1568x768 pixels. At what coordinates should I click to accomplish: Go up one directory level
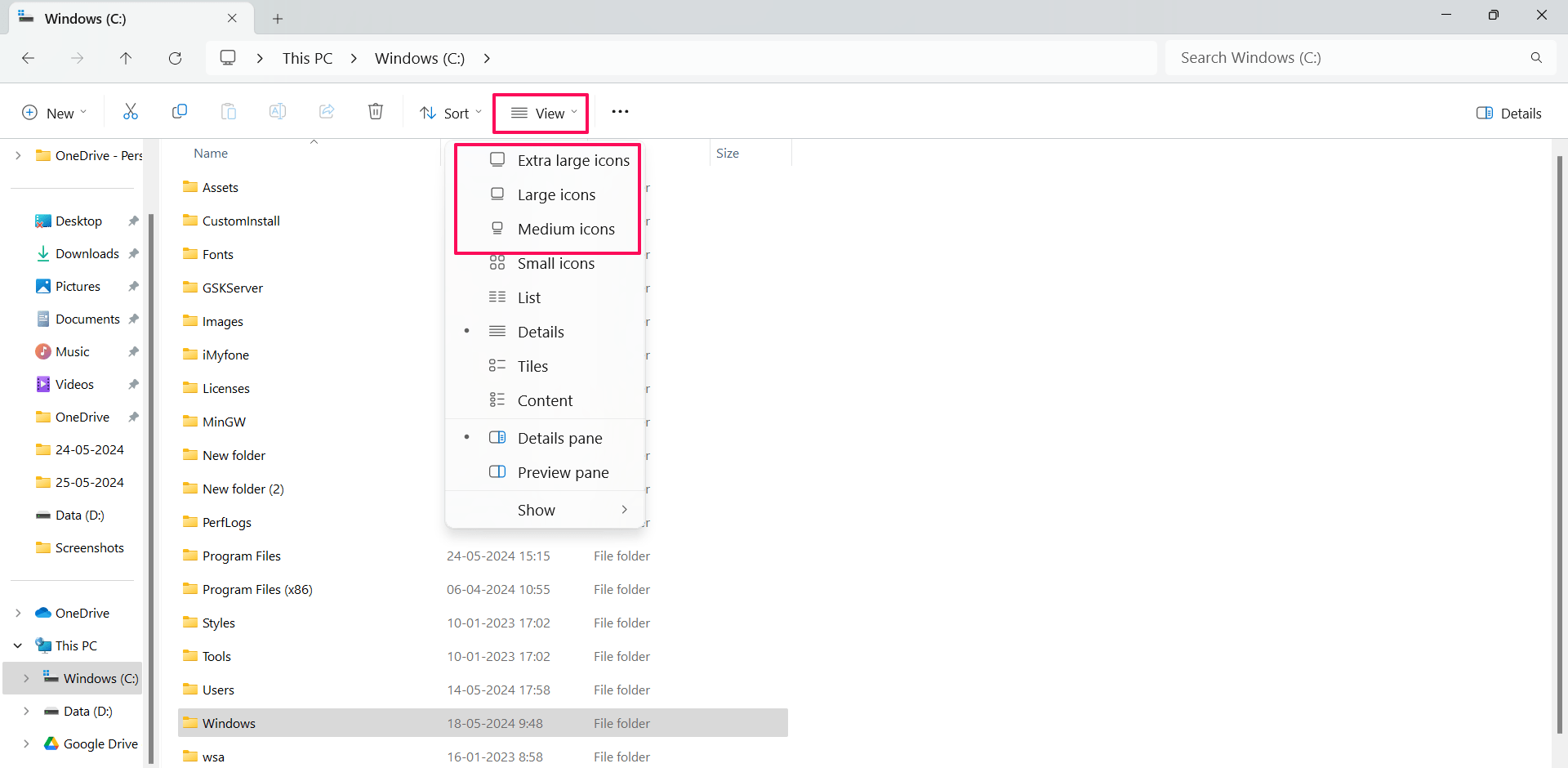[x=126, y=58]
